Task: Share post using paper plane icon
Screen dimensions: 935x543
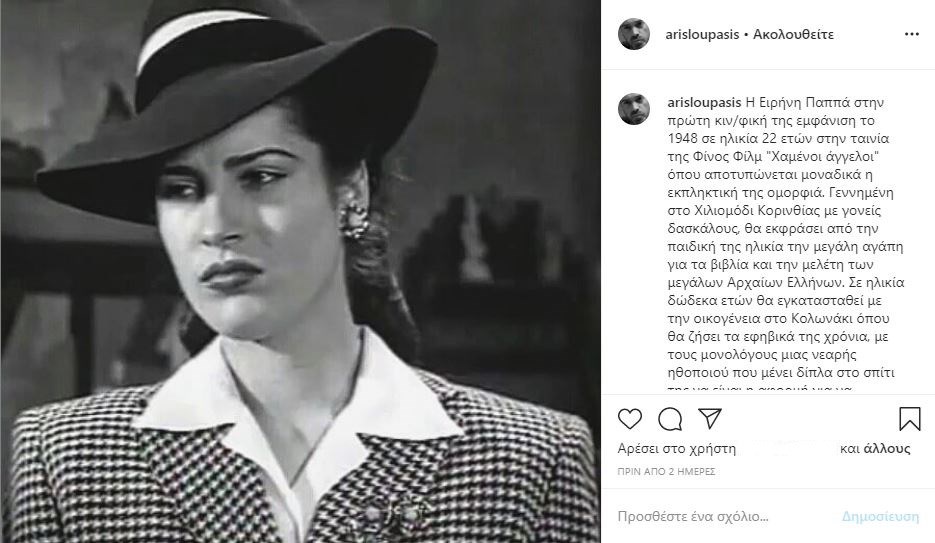Action: point(710,418)
